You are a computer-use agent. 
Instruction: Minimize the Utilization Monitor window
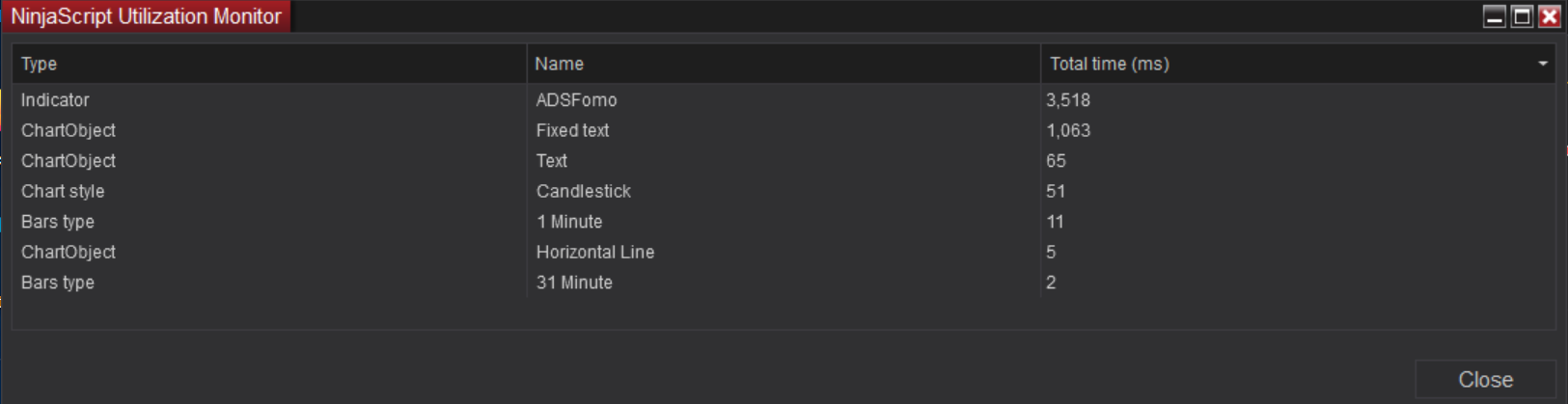[1494, 16]
